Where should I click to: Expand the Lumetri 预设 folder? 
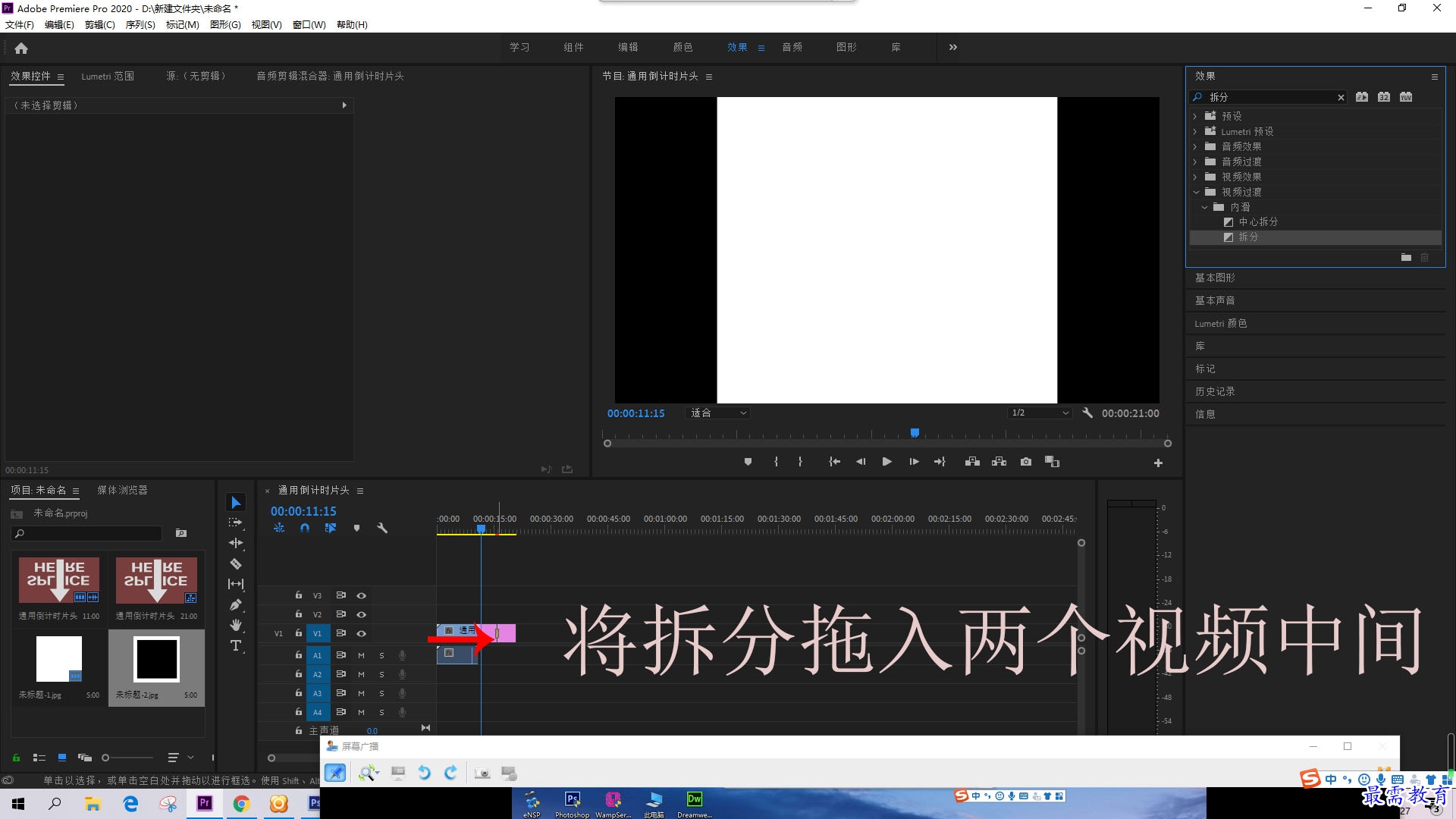pos(1195,131)
